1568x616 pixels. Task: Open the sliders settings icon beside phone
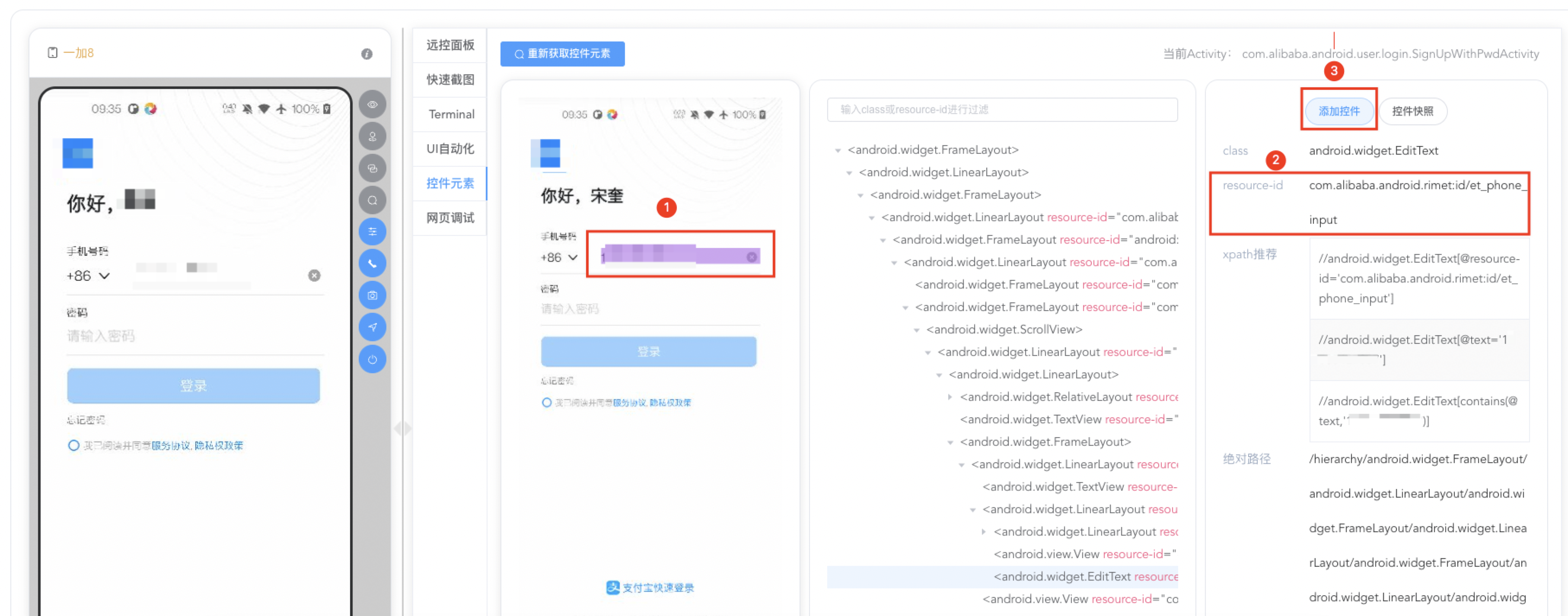[373, 232]
